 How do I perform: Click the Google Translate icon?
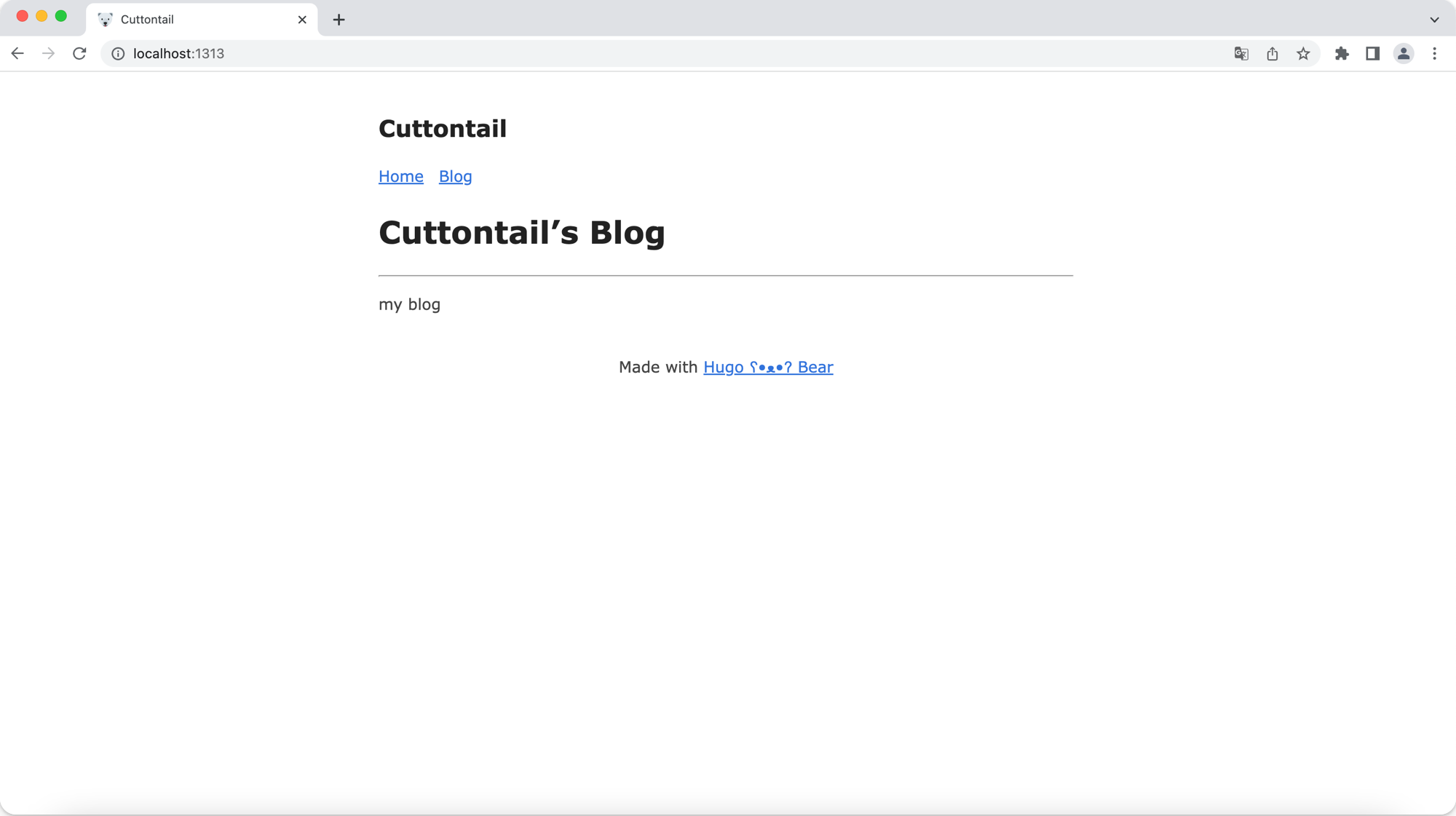[1241, 53]
